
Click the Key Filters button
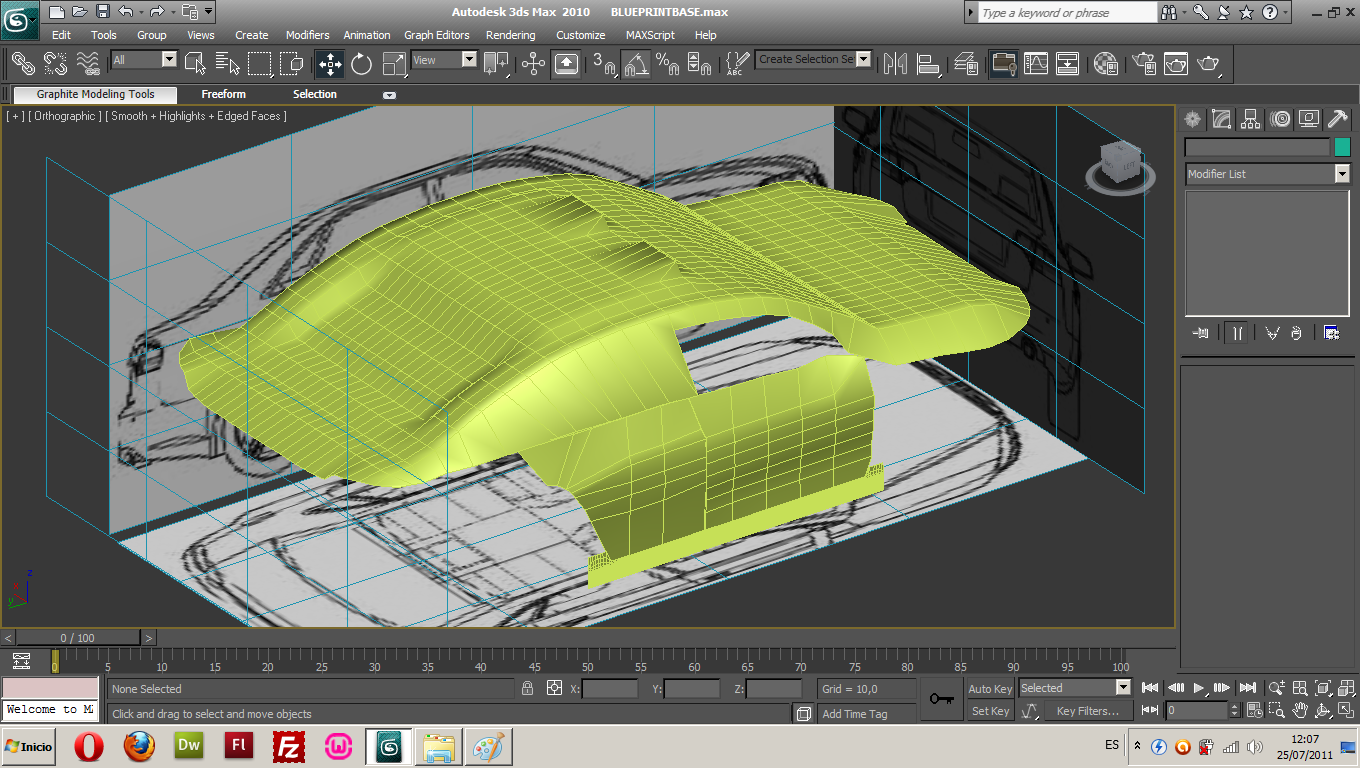point(1087,711)
